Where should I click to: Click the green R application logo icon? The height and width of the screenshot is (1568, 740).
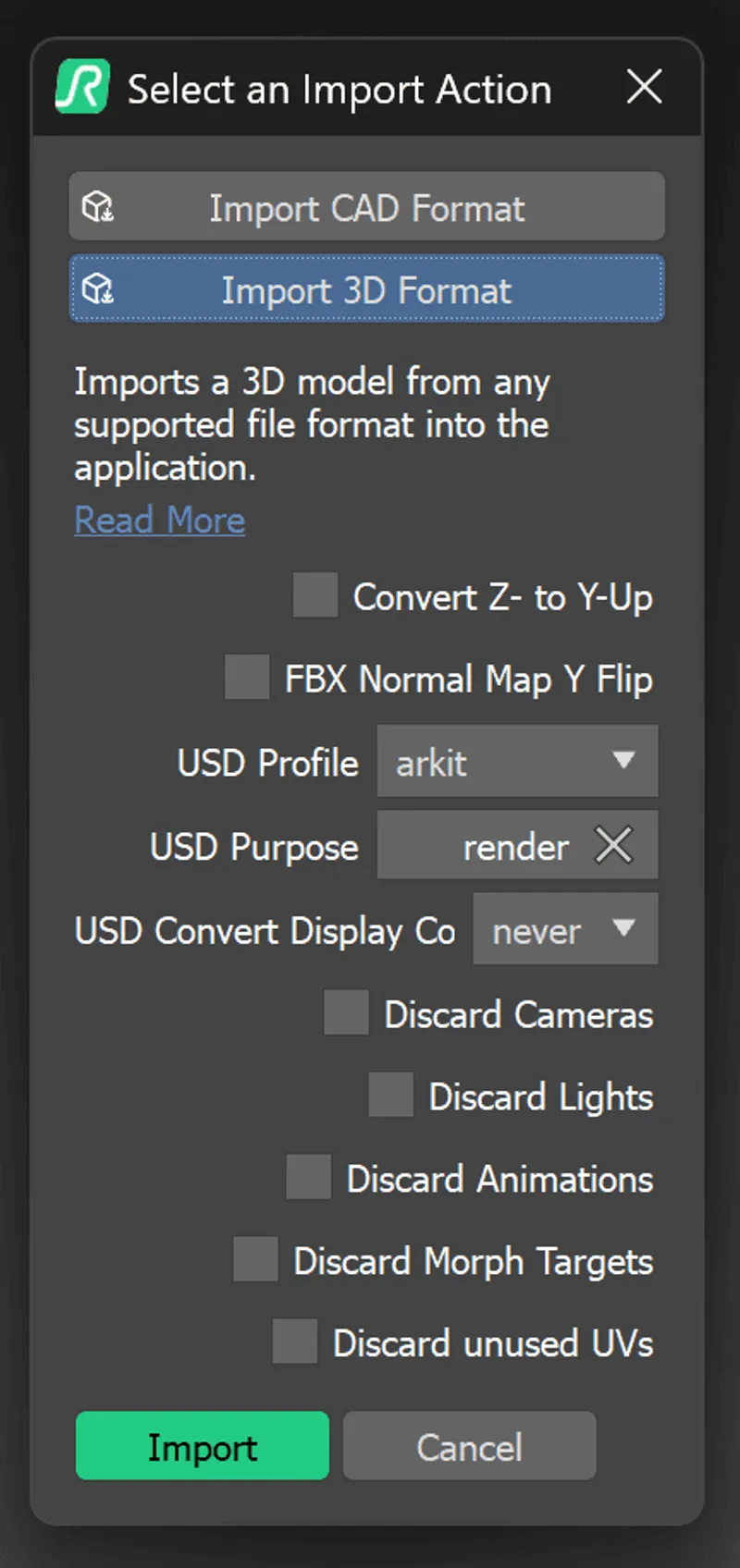82,86
